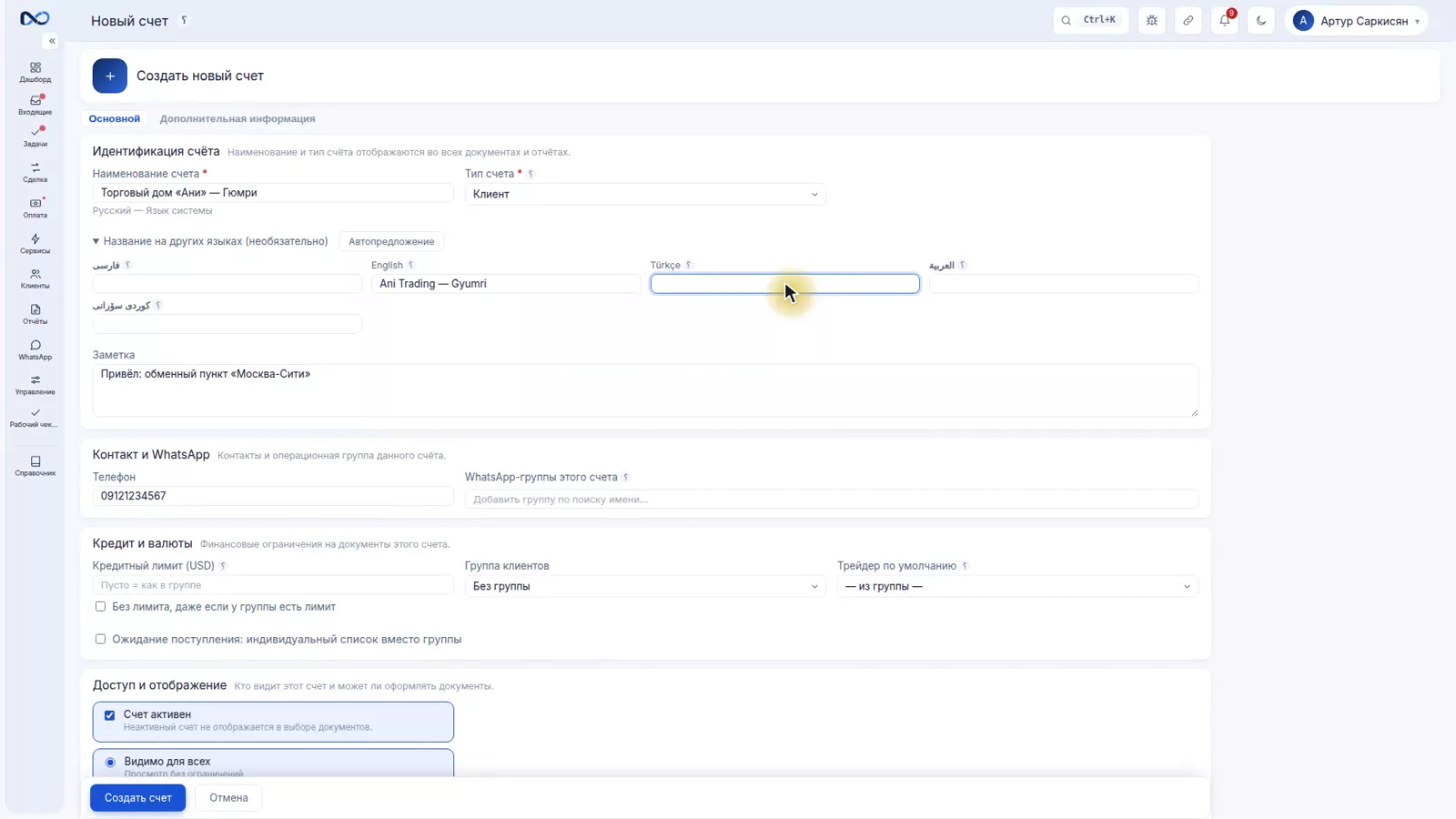Switch to the Основной tab
1456x819 pixels.
(x=115, y=118)
